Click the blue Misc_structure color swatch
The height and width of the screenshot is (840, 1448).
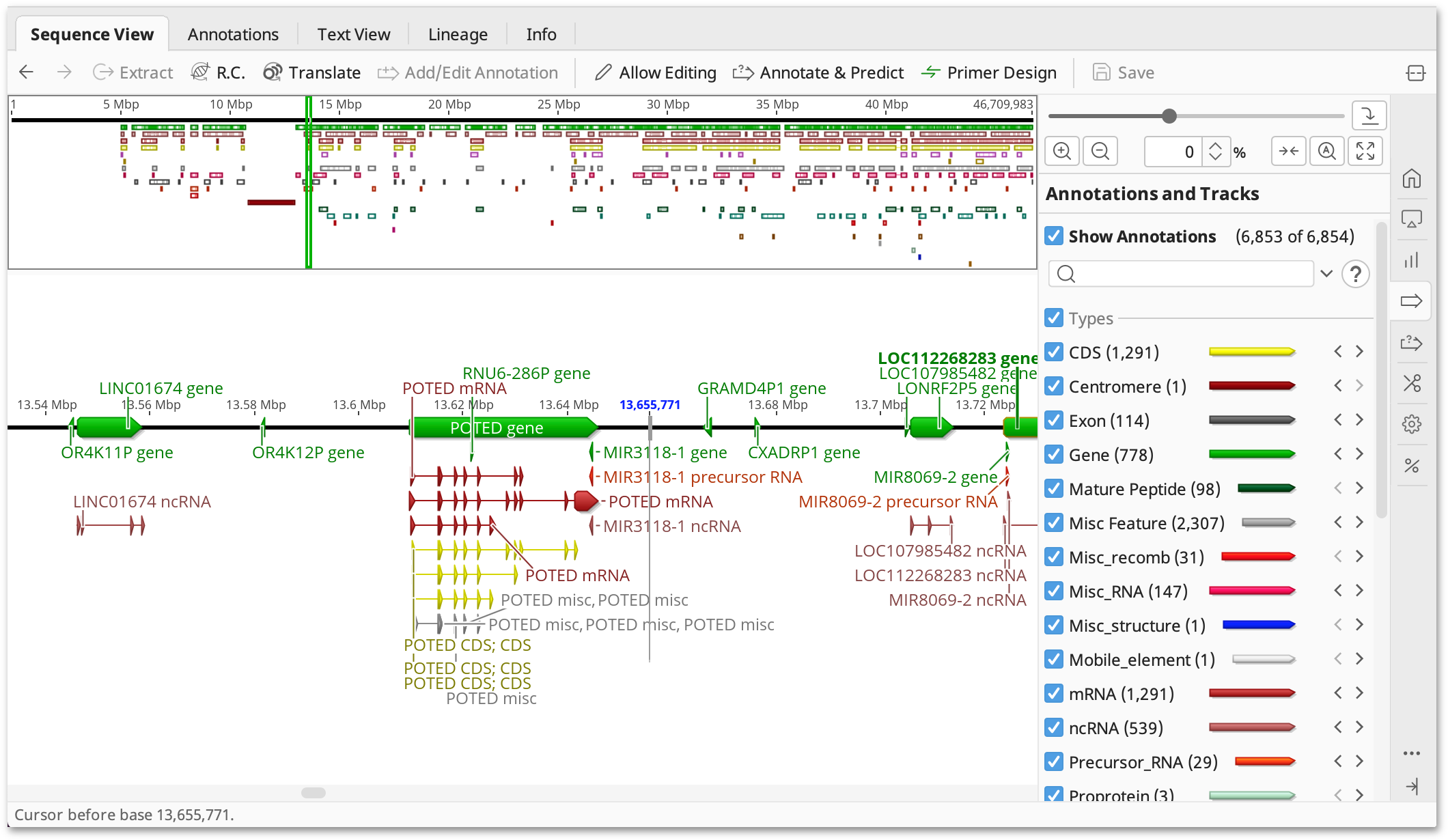pos(1259,625)
